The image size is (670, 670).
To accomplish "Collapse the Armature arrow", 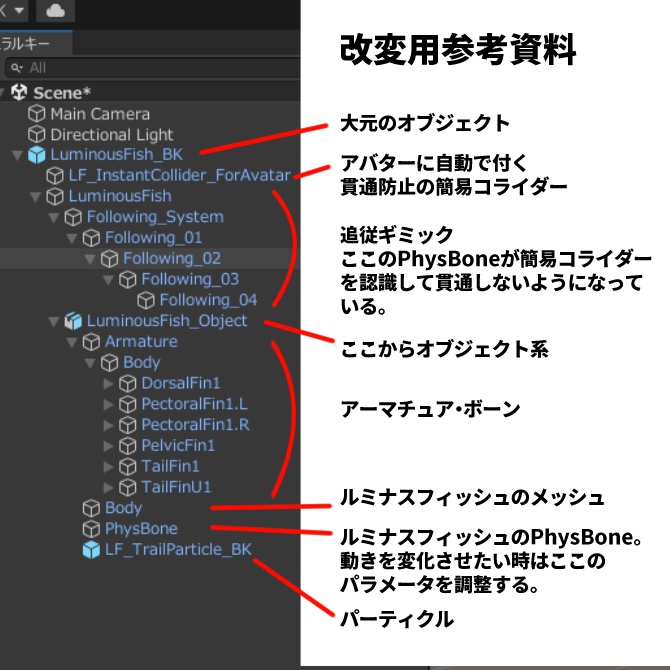I will (x=72, y=342).
